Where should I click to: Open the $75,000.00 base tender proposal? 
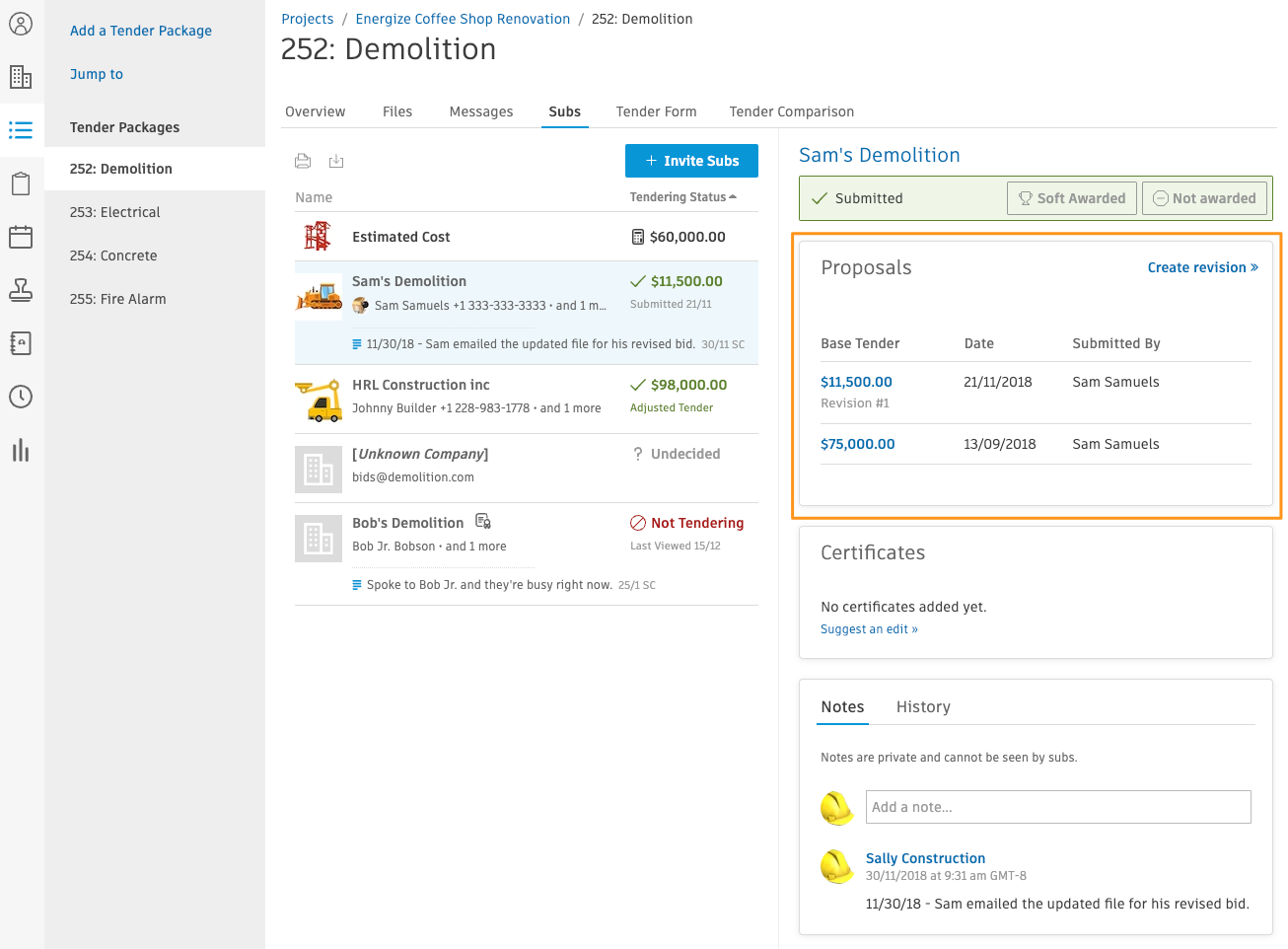tap(857, 444)
